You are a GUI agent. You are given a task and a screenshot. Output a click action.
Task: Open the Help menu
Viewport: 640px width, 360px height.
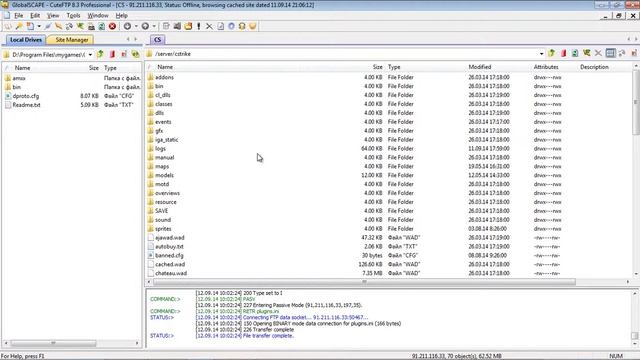[x=122, y=16]
